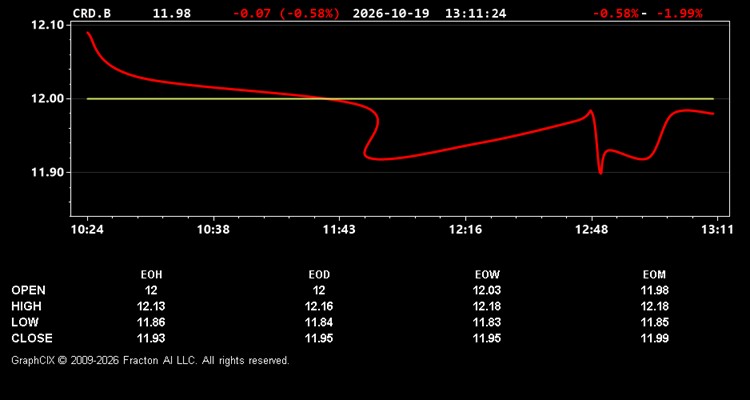Screen dimensions: 750x400
Task: Click the OPEN row label
Action: (29, 290)
